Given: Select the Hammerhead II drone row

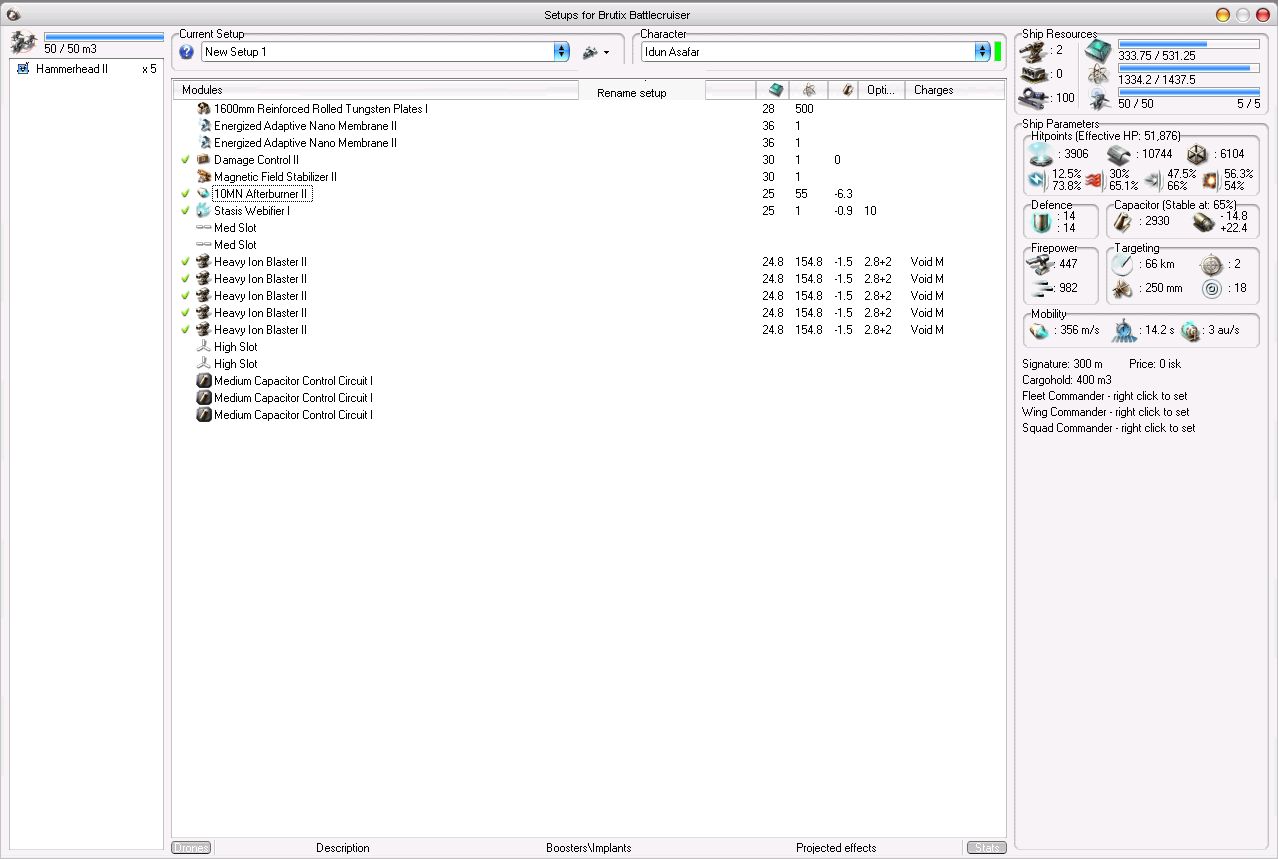Looking at the screenshot, I should tap(87, 69).
